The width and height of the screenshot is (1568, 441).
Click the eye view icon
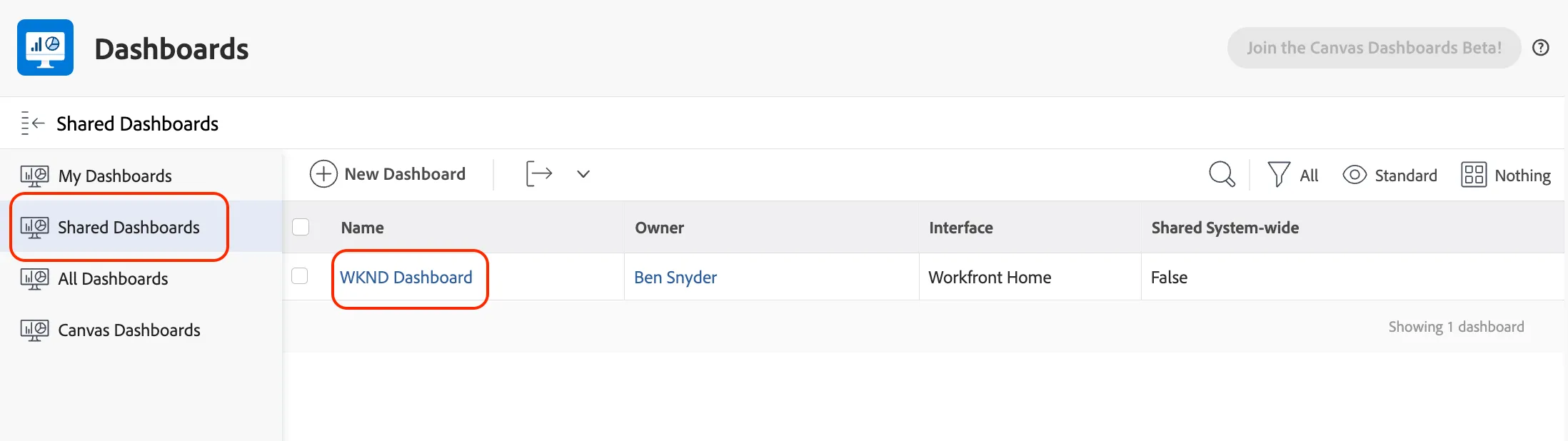pos(1355,175)
